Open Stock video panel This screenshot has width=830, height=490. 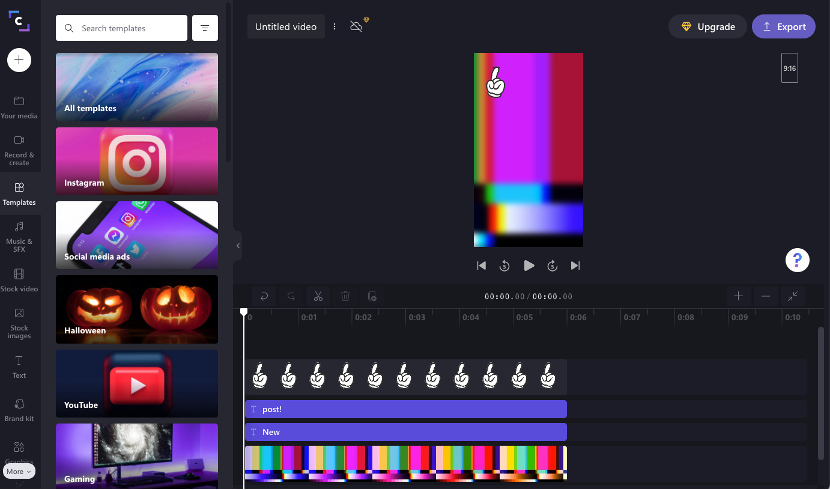point(19,280)
